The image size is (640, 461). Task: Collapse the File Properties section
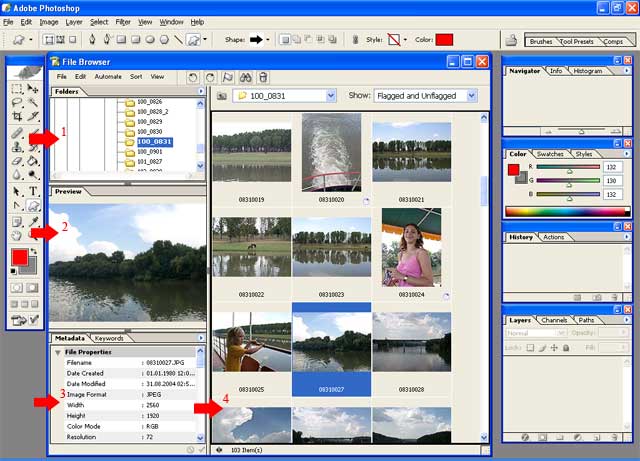point(58,352)
